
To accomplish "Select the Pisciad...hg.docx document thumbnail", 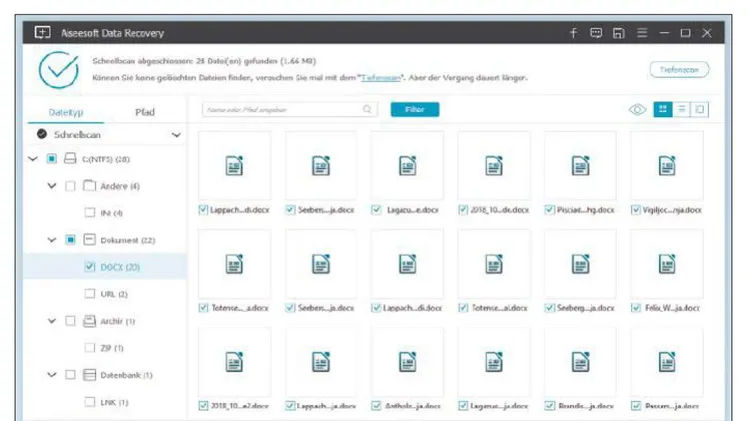I will click(x=580, y=165).
